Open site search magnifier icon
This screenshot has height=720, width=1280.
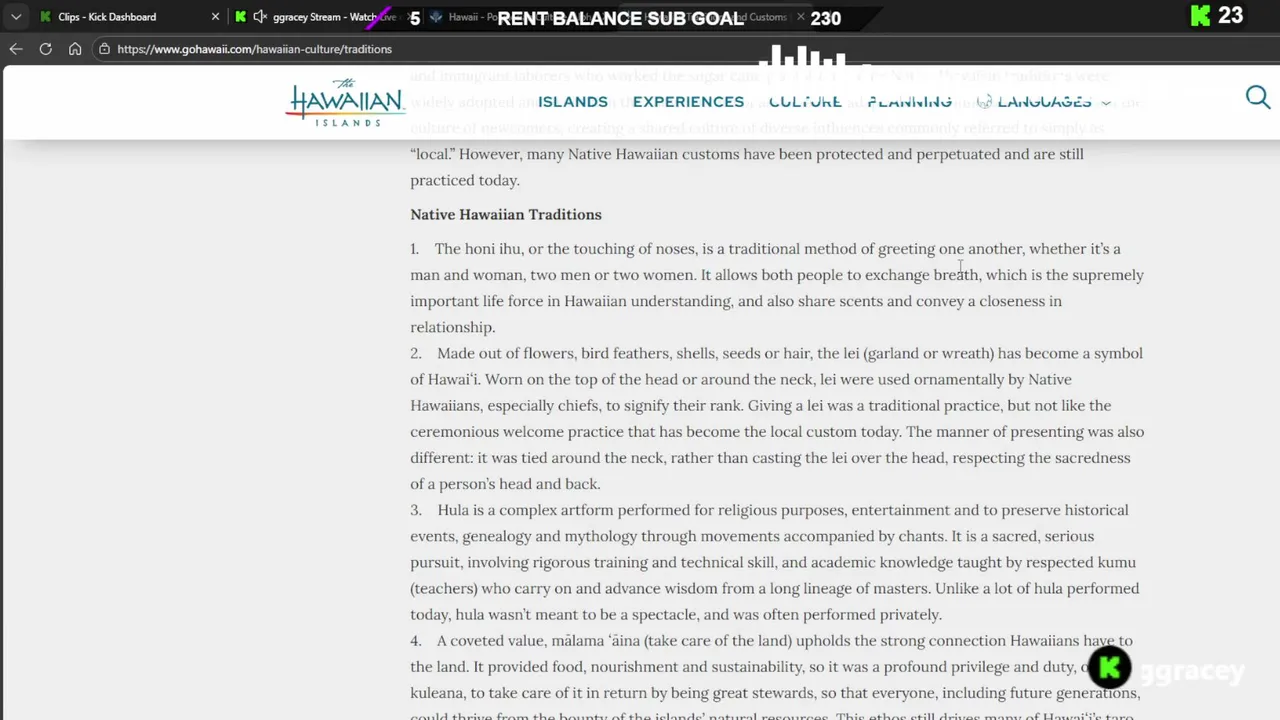pyautogui.click(x=1258, y=97)
